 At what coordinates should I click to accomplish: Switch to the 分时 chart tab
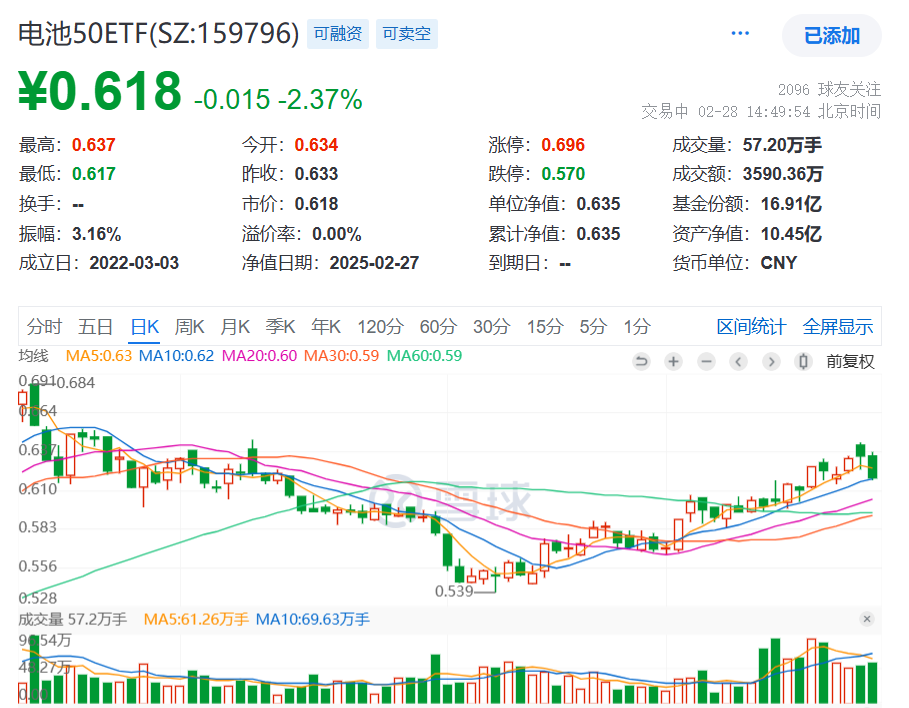[x=42, y=326]
